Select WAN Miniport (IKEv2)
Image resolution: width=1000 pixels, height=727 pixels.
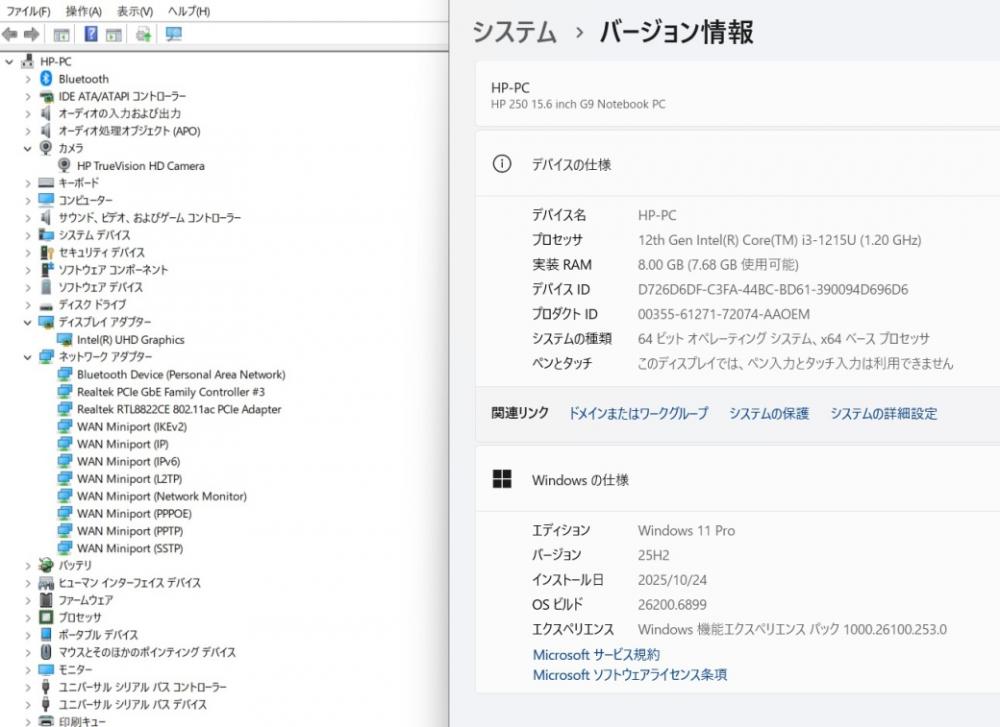(132, 427)
